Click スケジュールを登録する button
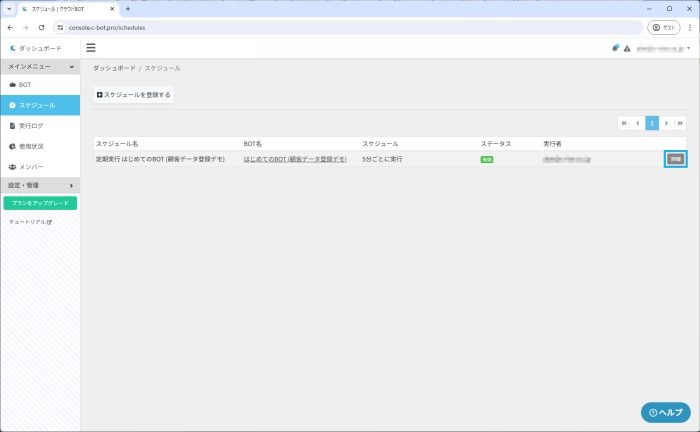This screenshot has width=700, height=432. coord(134,95)
